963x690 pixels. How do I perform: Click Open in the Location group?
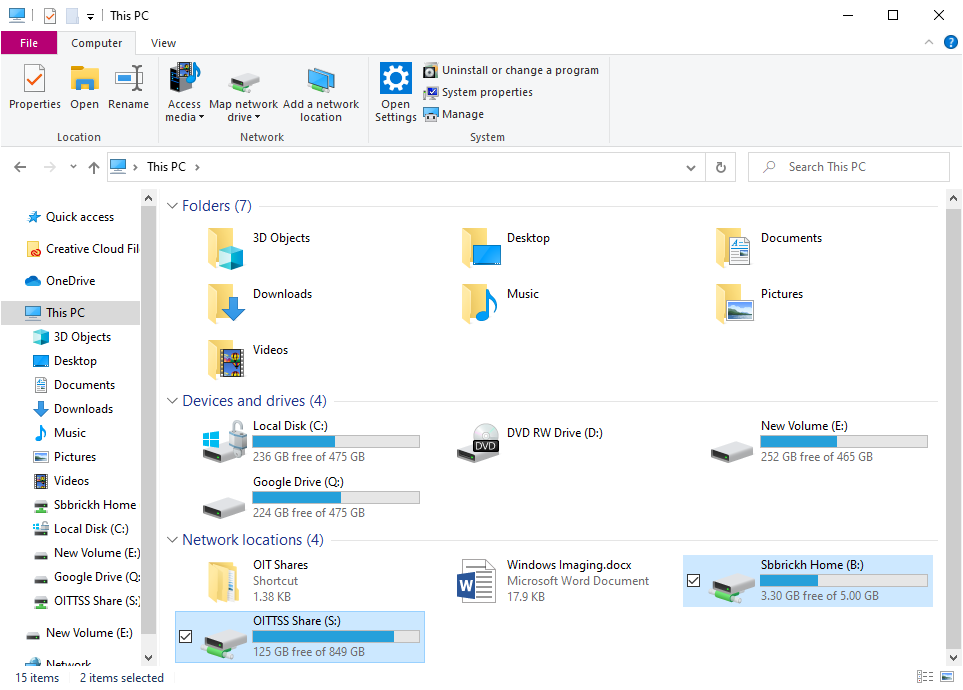[84, 87]
